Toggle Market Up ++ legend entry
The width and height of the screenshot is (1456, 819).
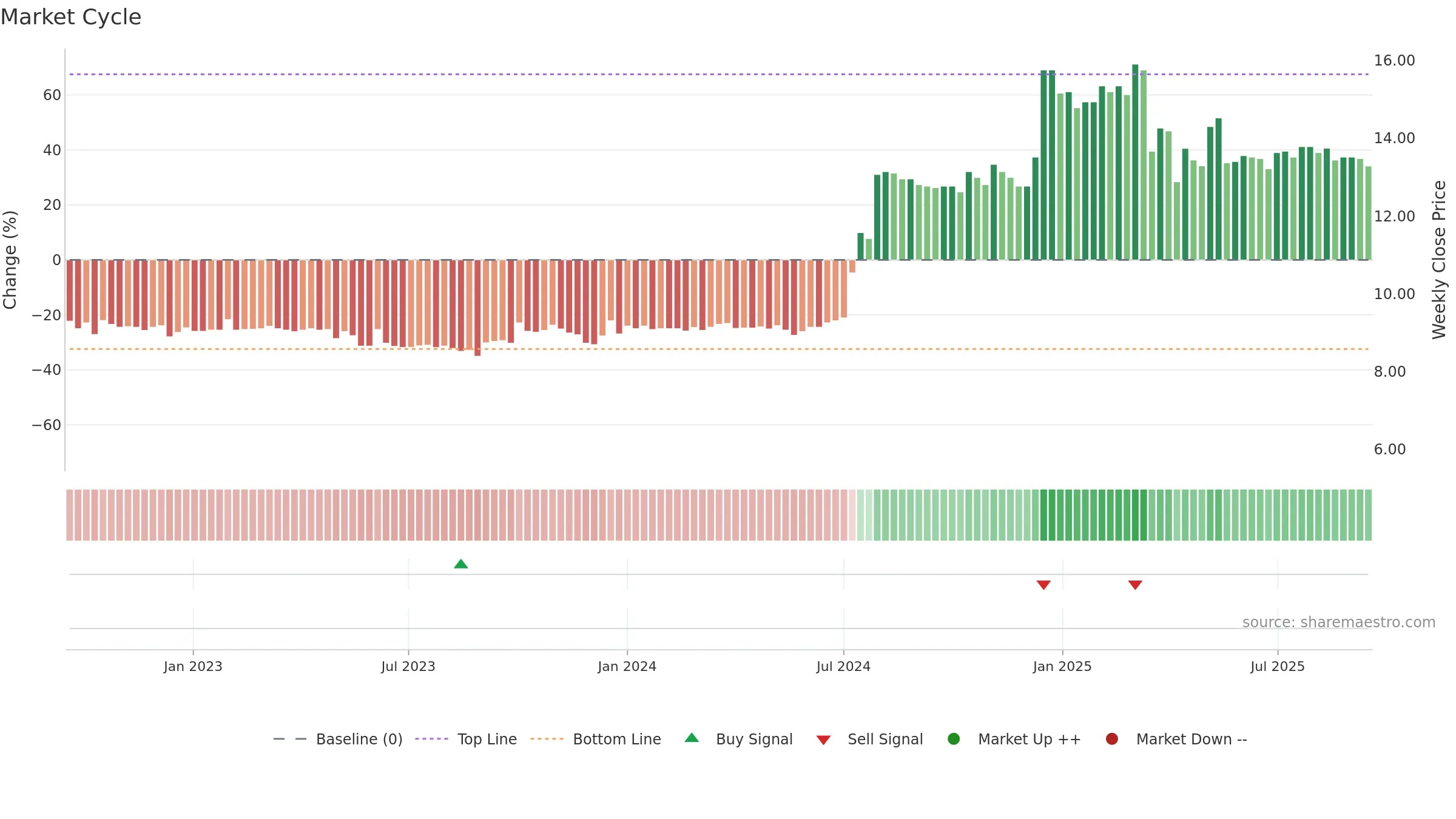coord(1014,739)
